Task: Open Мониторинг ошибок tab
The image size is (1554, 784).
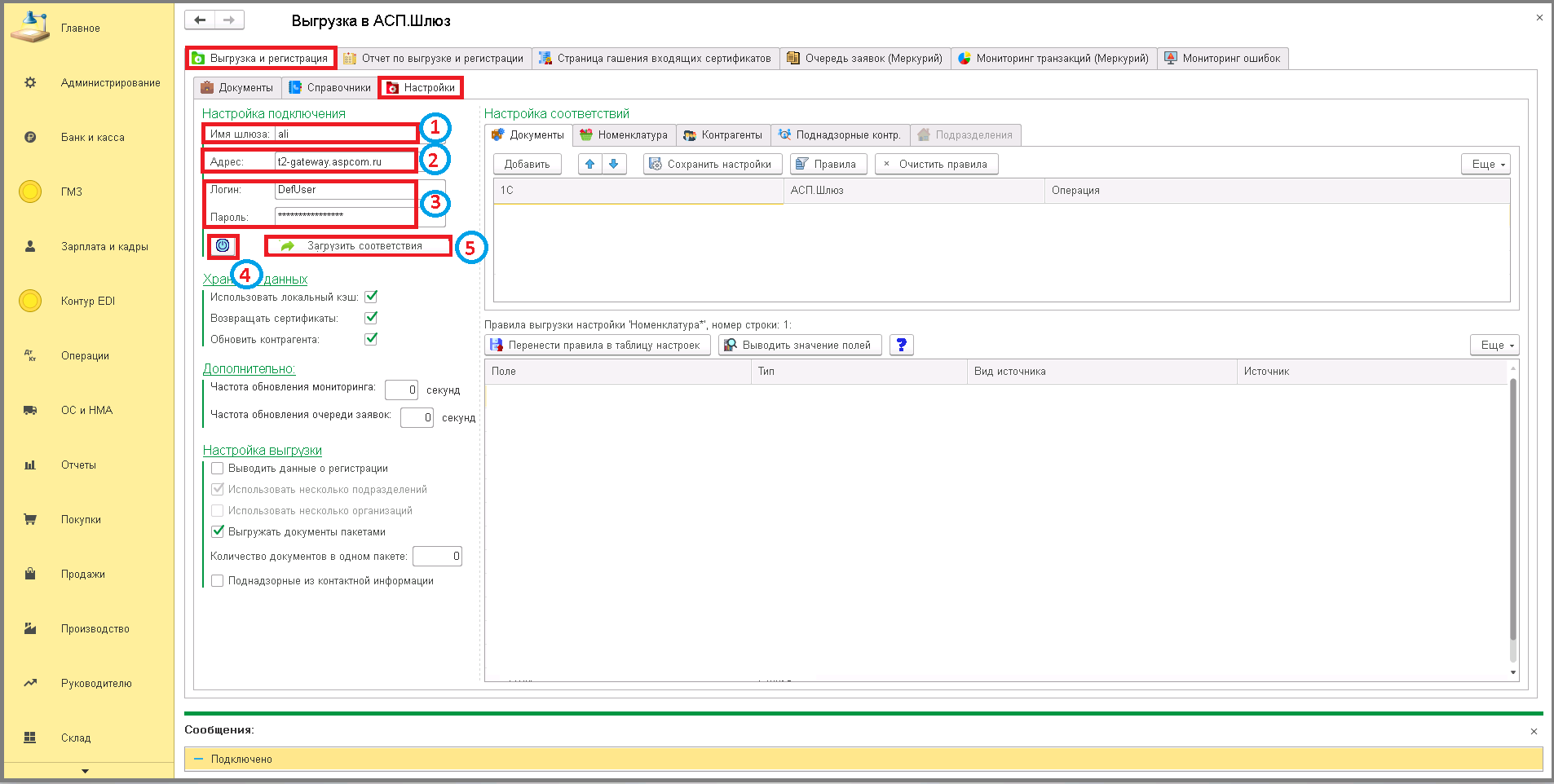Action: 1222,58
